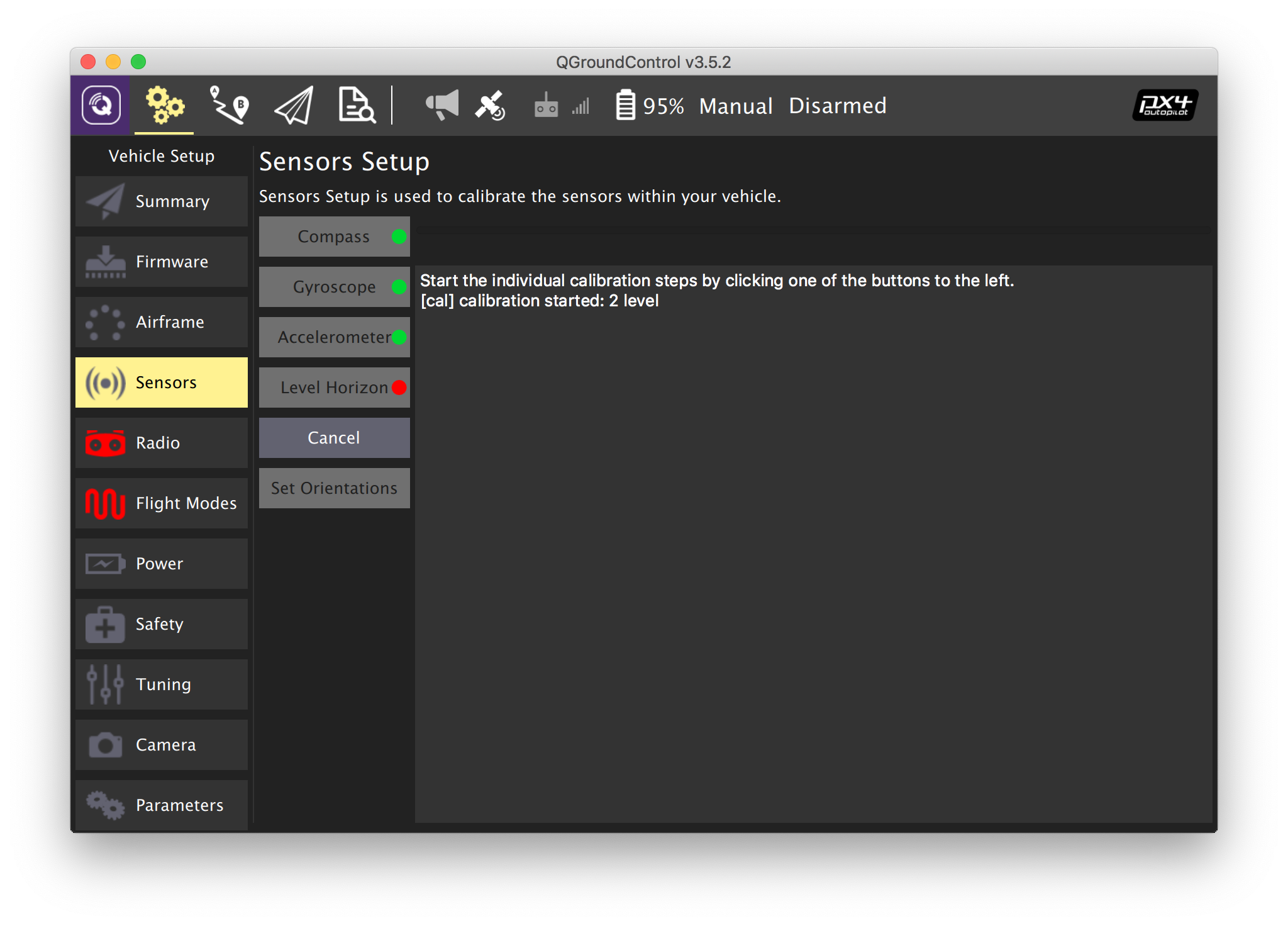Click the '[cal] calibration started: 2 level' line
Screen dimensions: 1288x926
tap(540, 301)
